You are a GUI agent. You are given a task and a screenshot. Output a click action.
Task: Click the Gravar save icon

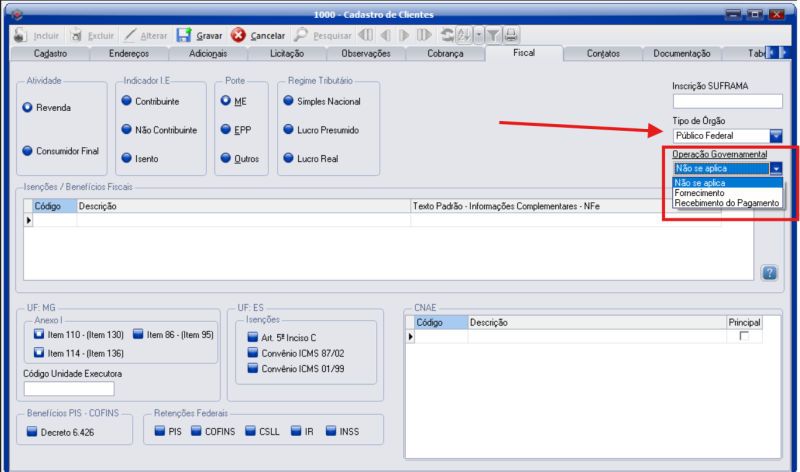tap(184, 35)
